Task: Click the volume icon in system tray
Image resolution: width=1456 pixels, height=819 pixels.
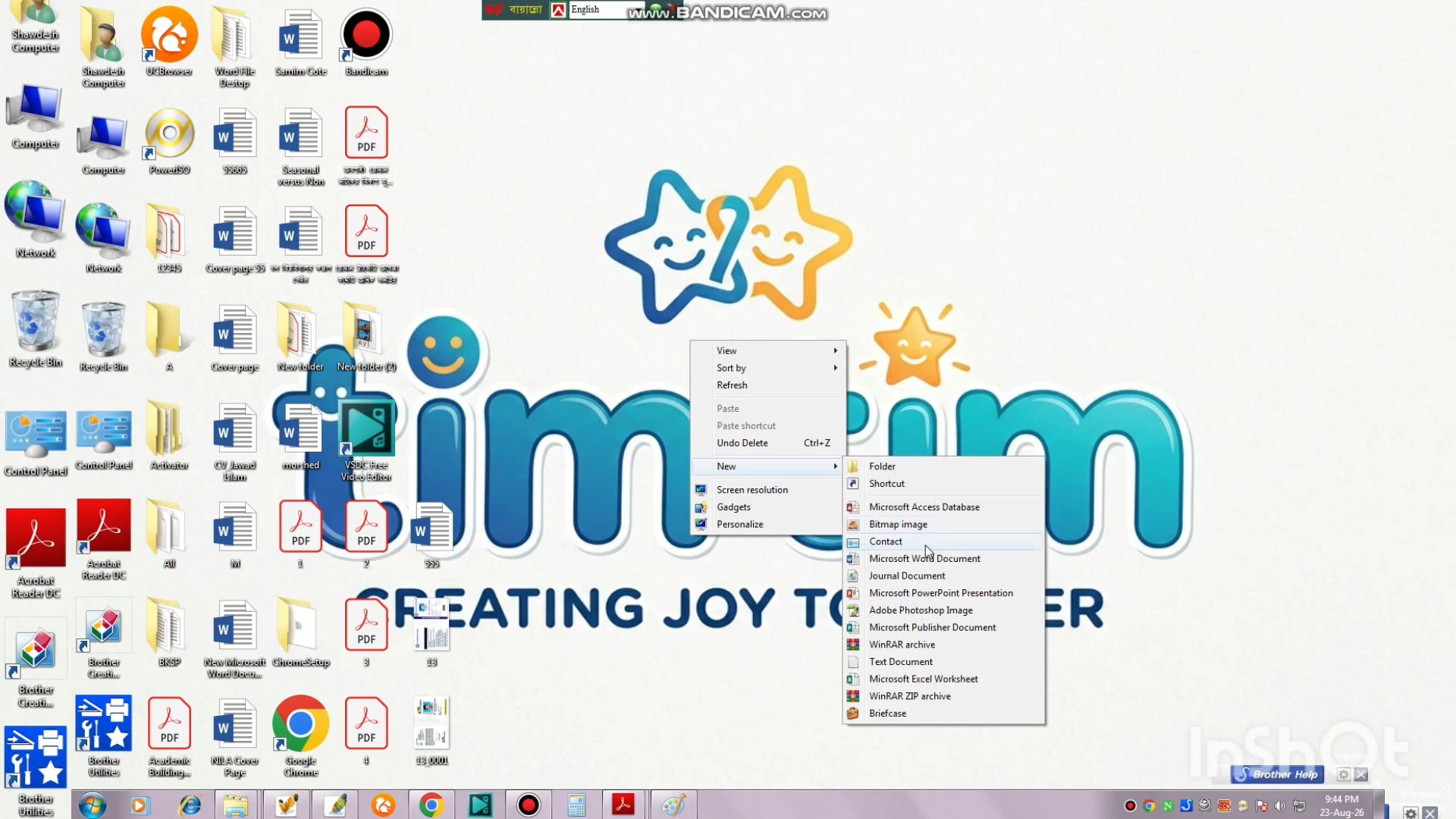Action: click(1280, 806)
